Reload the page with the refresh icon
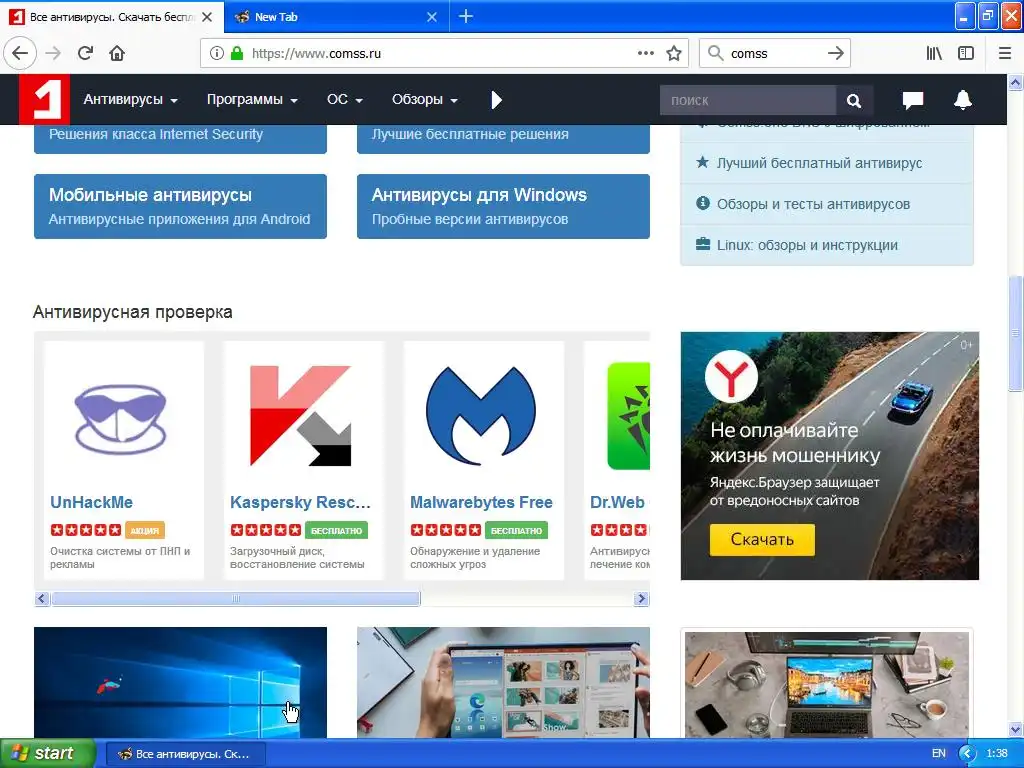The height and width of the screenshot is (768, 1024). point(85,54)
